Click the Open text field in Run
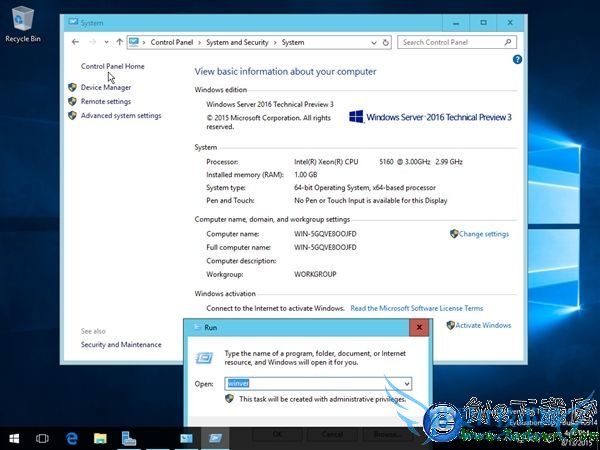Screen dimensions: 600x450 click(x=313, y=383)
